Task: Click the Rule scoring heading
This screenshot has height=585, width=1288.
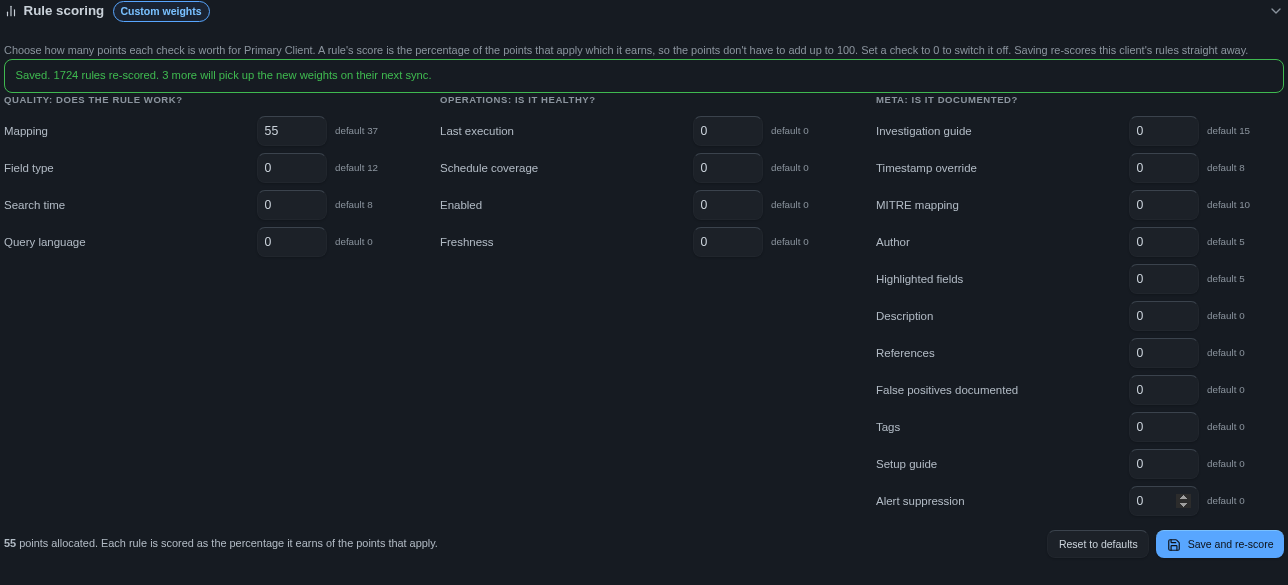Action: tap(64, 11)
